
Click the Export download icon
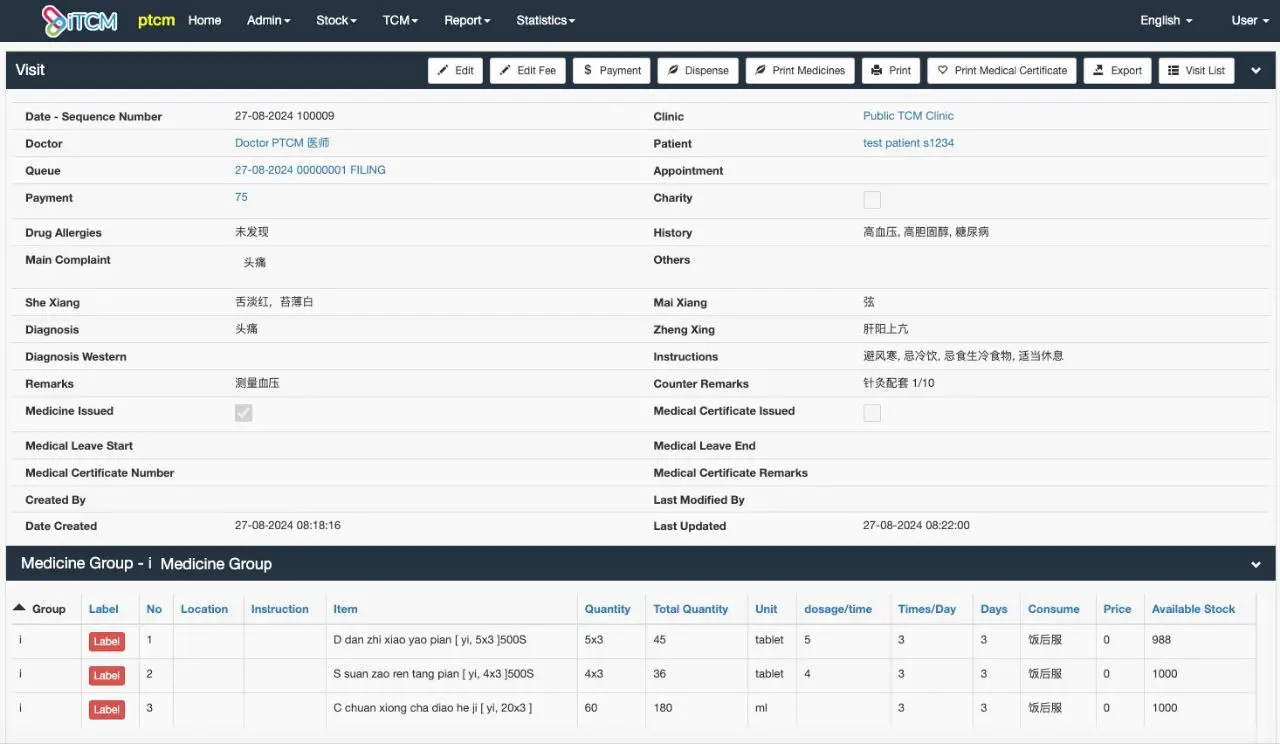[1099, 70]
